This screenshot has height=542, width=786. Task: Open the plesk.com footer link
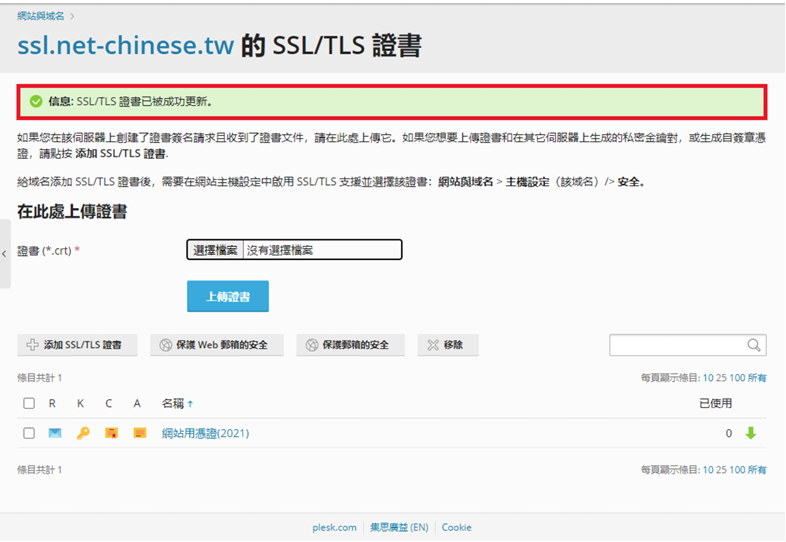[334, 527]
